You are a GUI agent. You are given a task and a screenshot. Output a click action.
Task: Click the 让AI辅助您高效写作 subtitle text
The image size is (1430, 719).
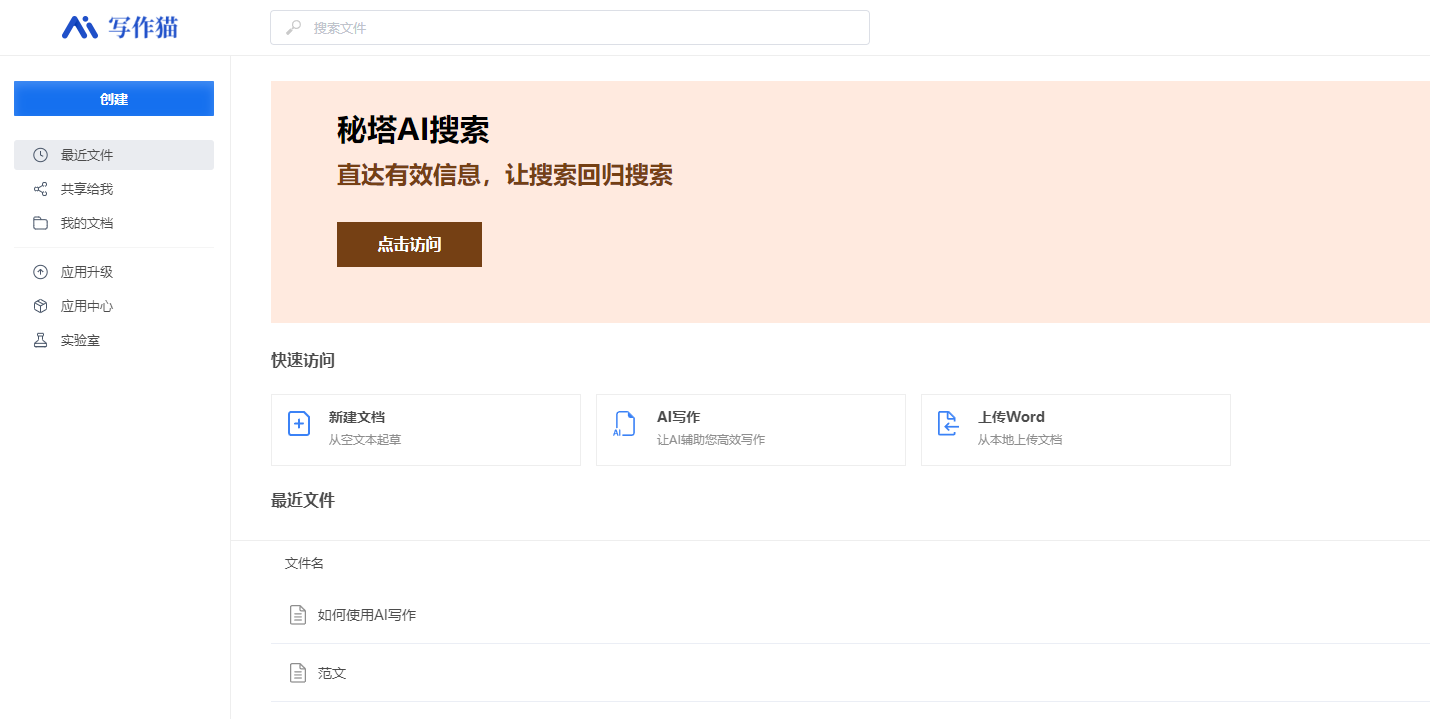[x=711, y=440]
